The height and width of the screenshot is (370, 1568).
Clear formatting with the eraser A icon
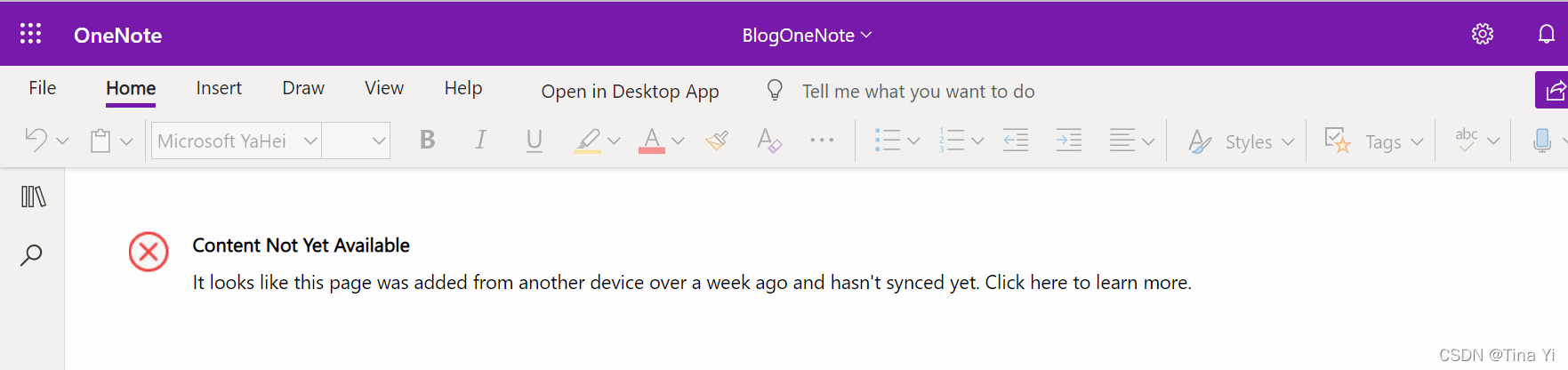point(769,141)
